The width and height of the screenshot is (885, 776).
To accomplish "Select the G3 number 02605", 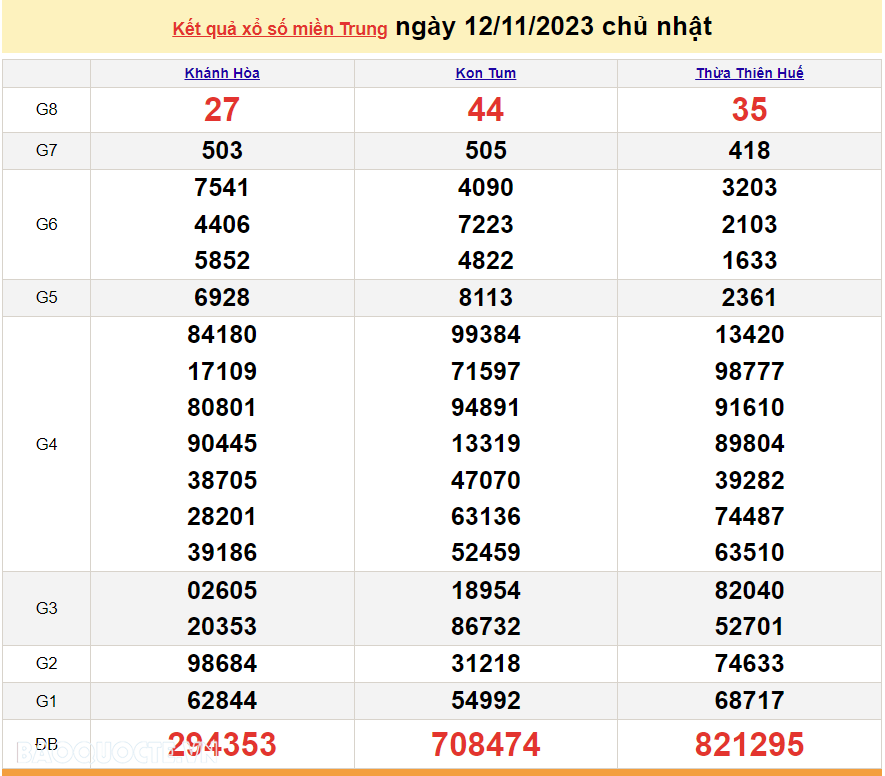I will [222, 590].
